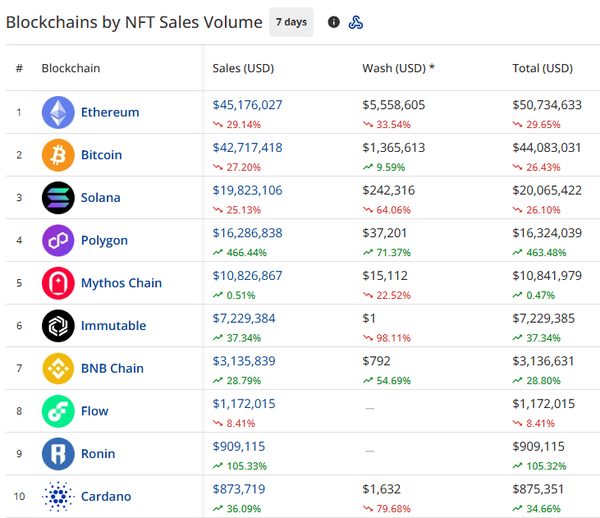This screenshot has height=518, width=600.
Task: Open the info icon beside 7 days
Action: [334, 22]
